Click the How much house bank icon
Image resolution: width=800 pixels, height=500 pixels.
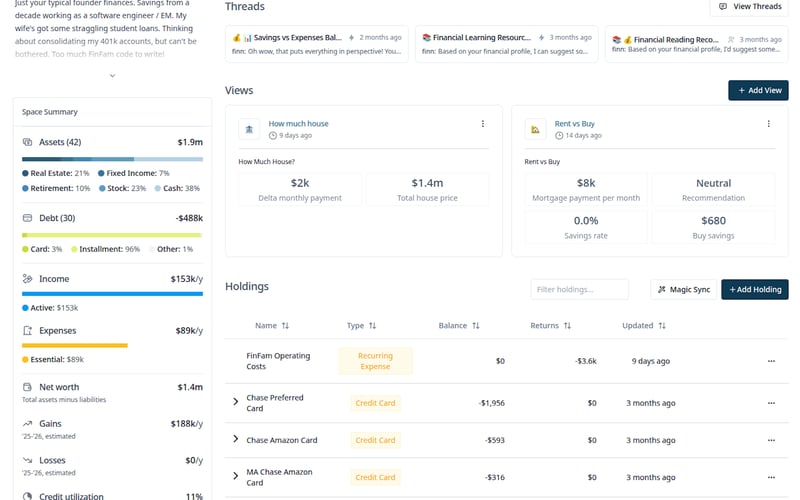pos(249,129)
